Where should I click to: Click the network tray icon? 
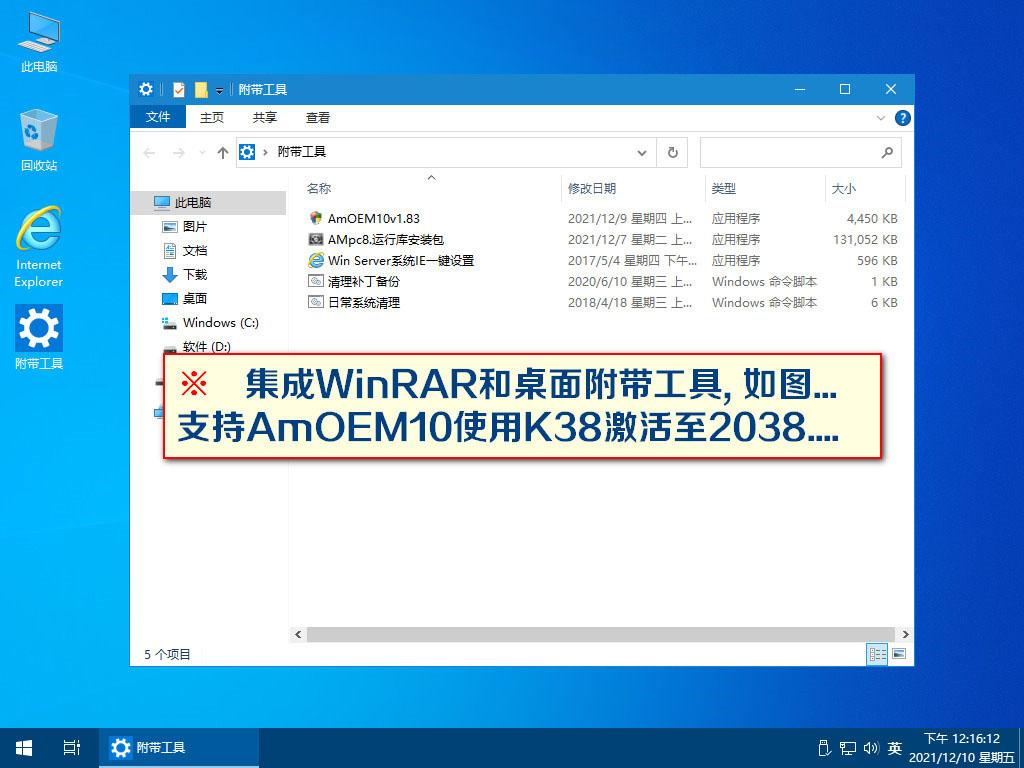click(848, 748)
